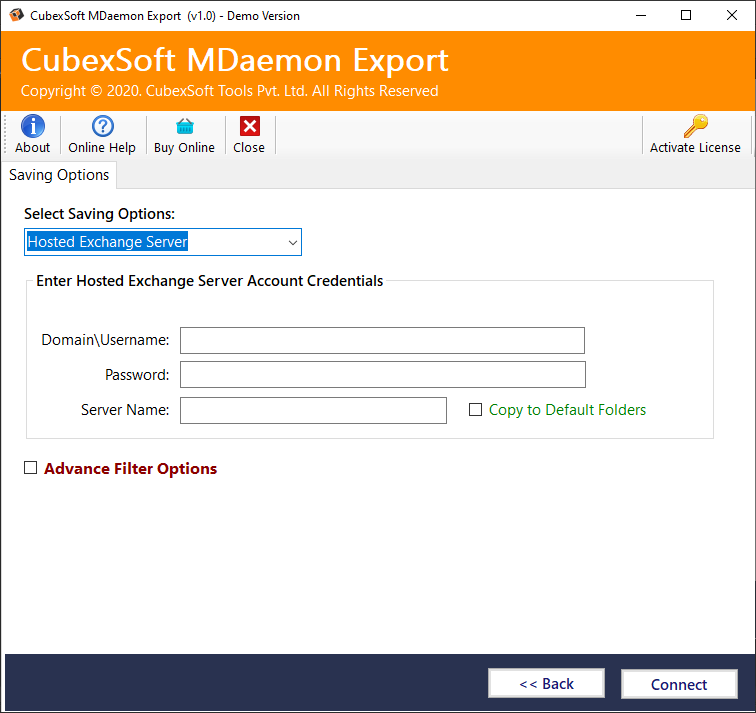The image size is (756, 713).
Task: Click into the Domain\Username text field
Action: click(x=382, y=340)
